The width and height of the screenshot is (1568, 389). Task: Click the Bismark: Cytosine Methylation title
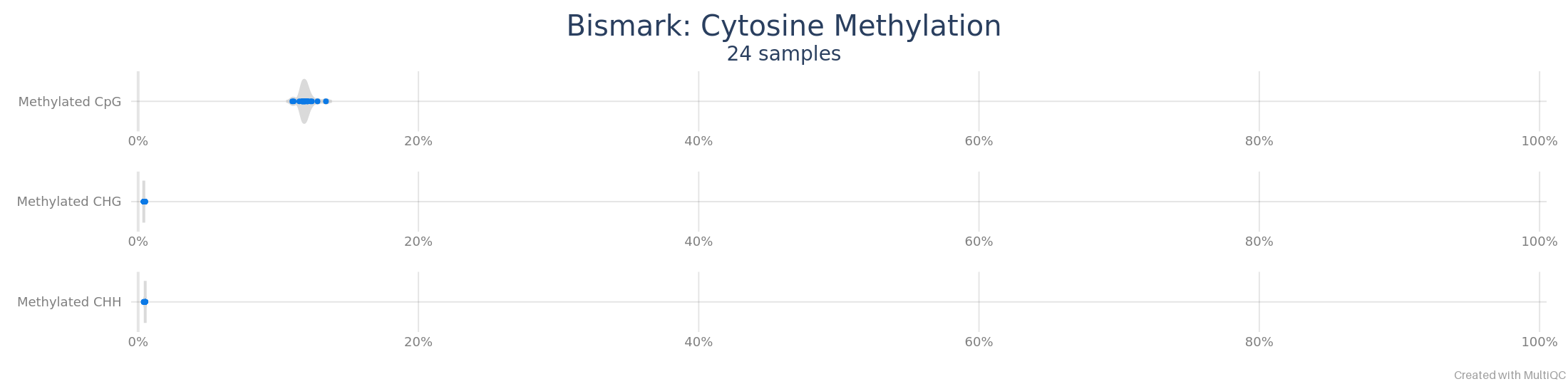coord(783,26)
